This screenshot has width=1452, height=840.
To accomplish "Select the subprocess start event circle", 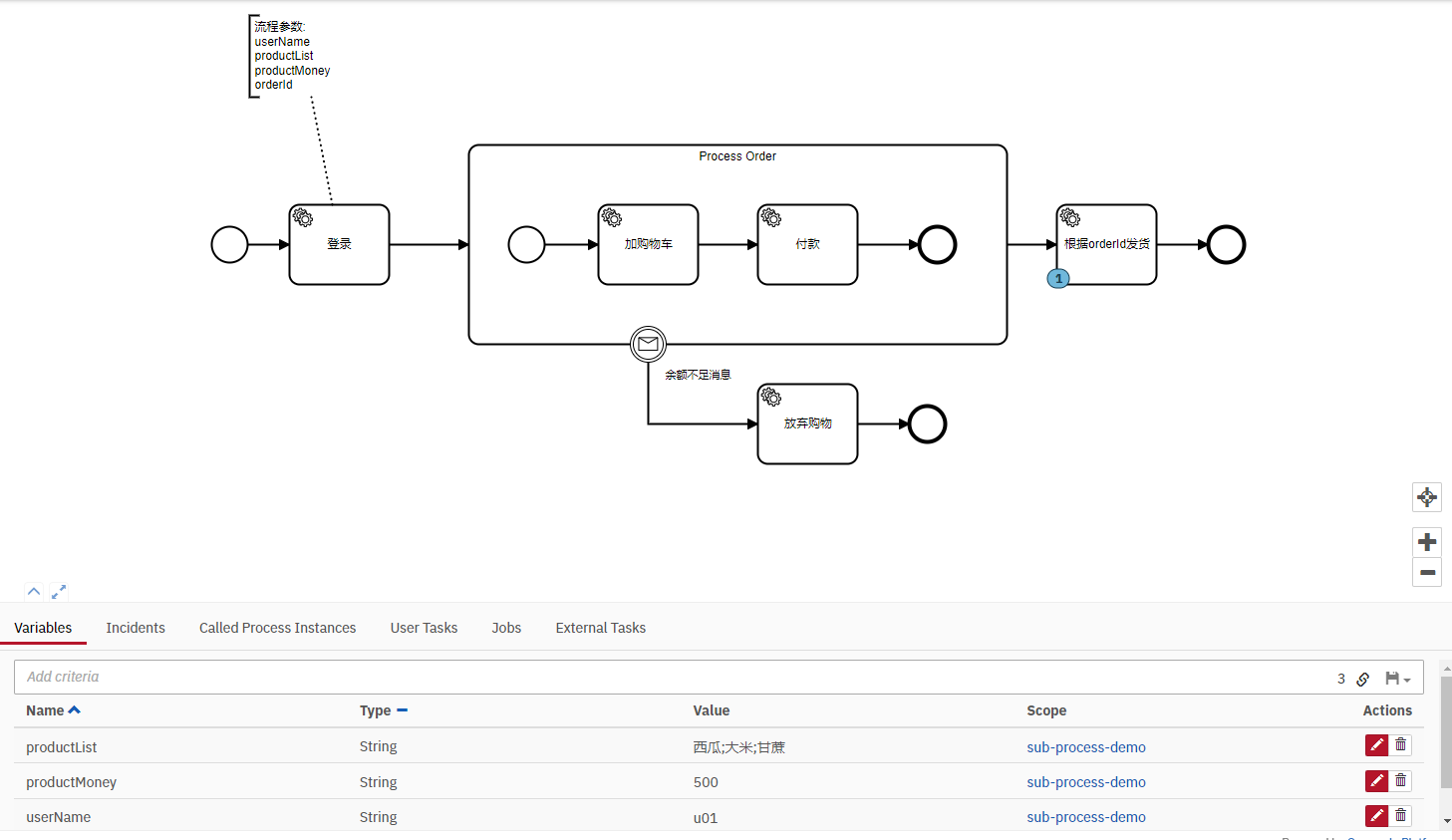I will tap(526, 244).
